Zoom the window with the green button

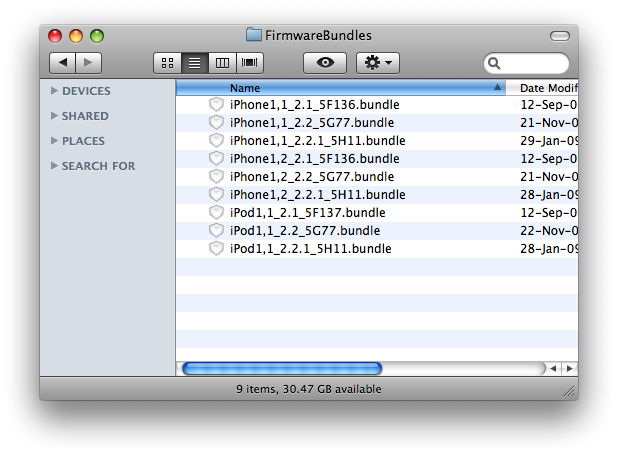97,36
